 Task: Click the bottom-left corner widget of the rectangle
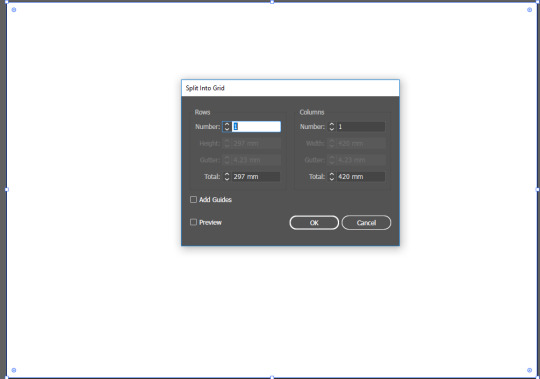[14, 370]
